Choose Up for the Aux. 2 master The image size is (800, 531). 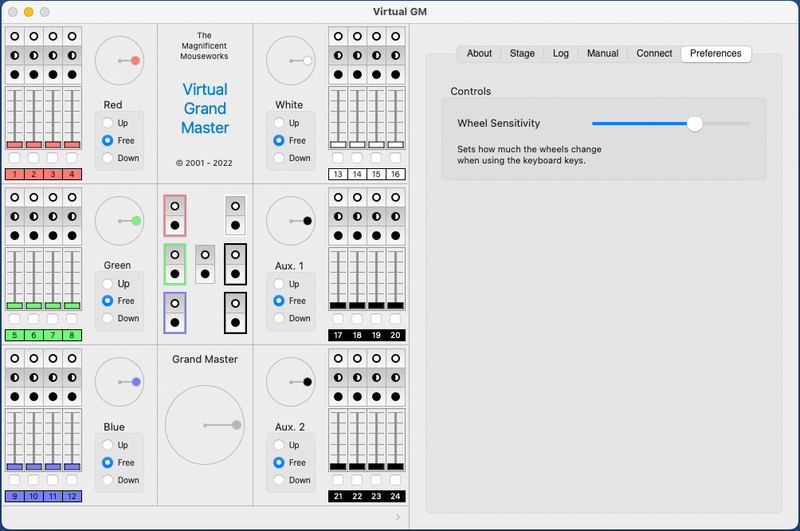tap(280, 445)
